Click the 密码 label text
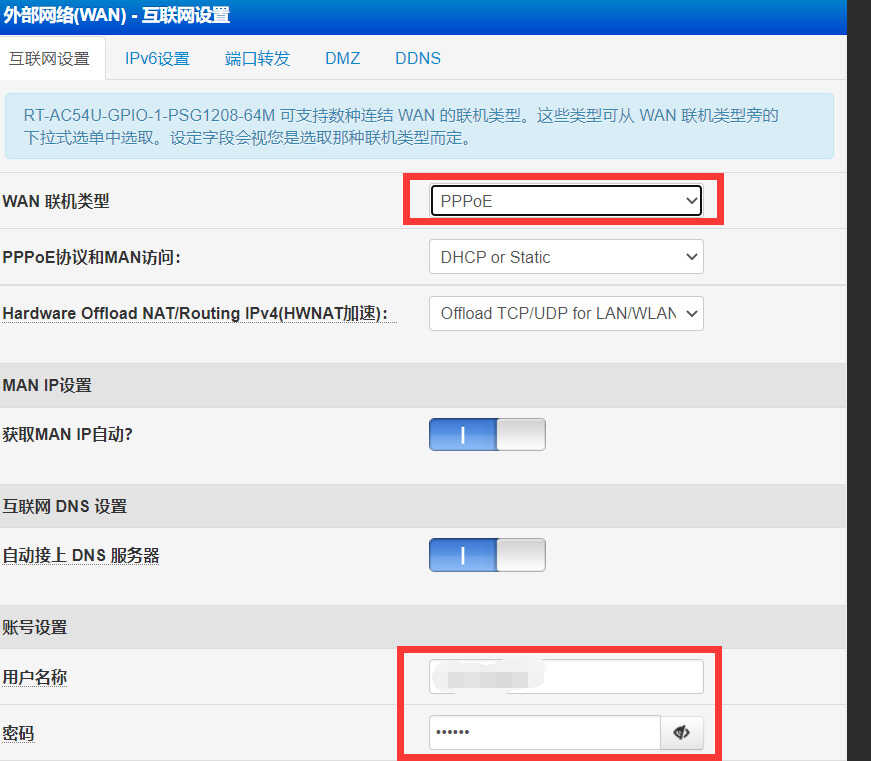Image resolution: width=871 pixels, height=761 pixels. click(x=18, y=733)
